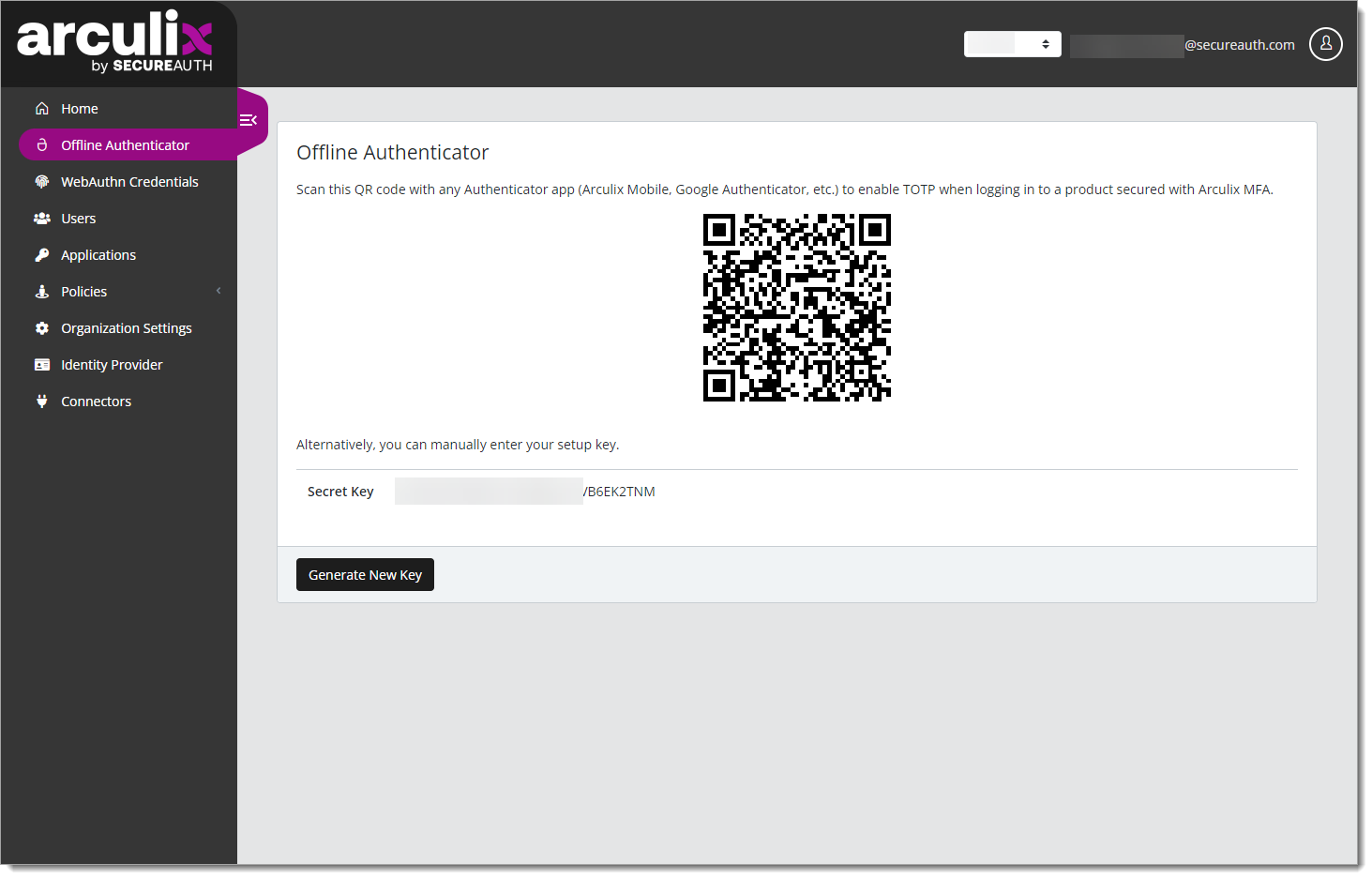Select the secret key value text
Viewport: 1372px width, 879px height.
point(525,492)
